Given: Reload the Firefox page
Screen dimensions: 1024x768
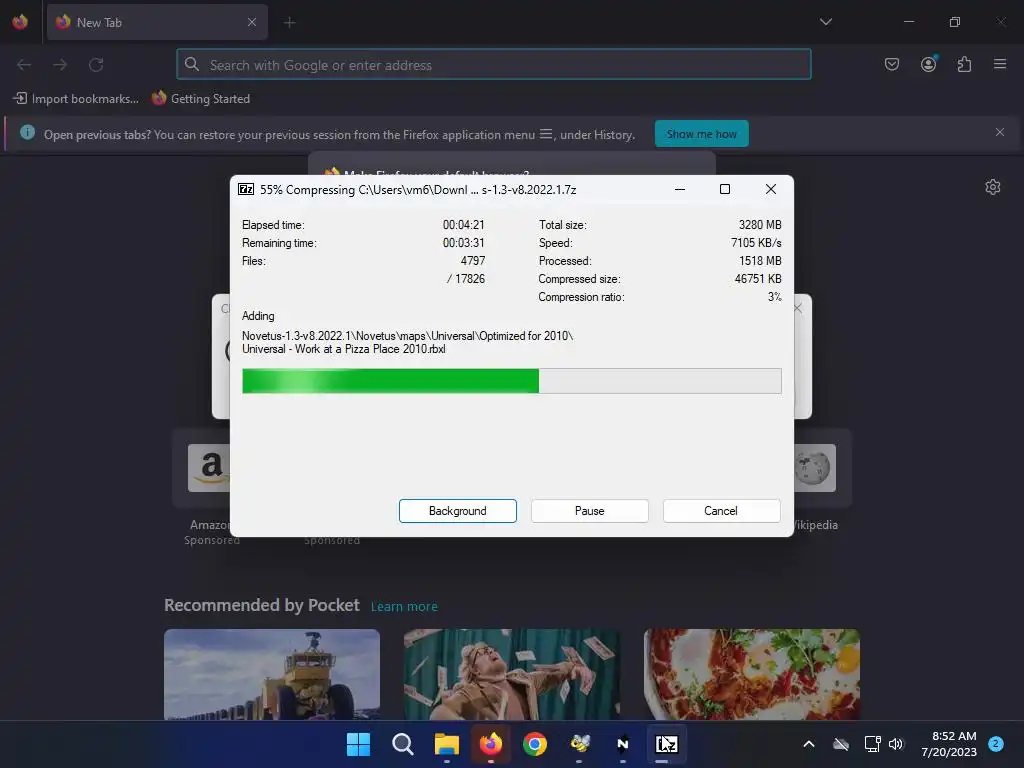Looking at the screenshot, I should (96, 65).
